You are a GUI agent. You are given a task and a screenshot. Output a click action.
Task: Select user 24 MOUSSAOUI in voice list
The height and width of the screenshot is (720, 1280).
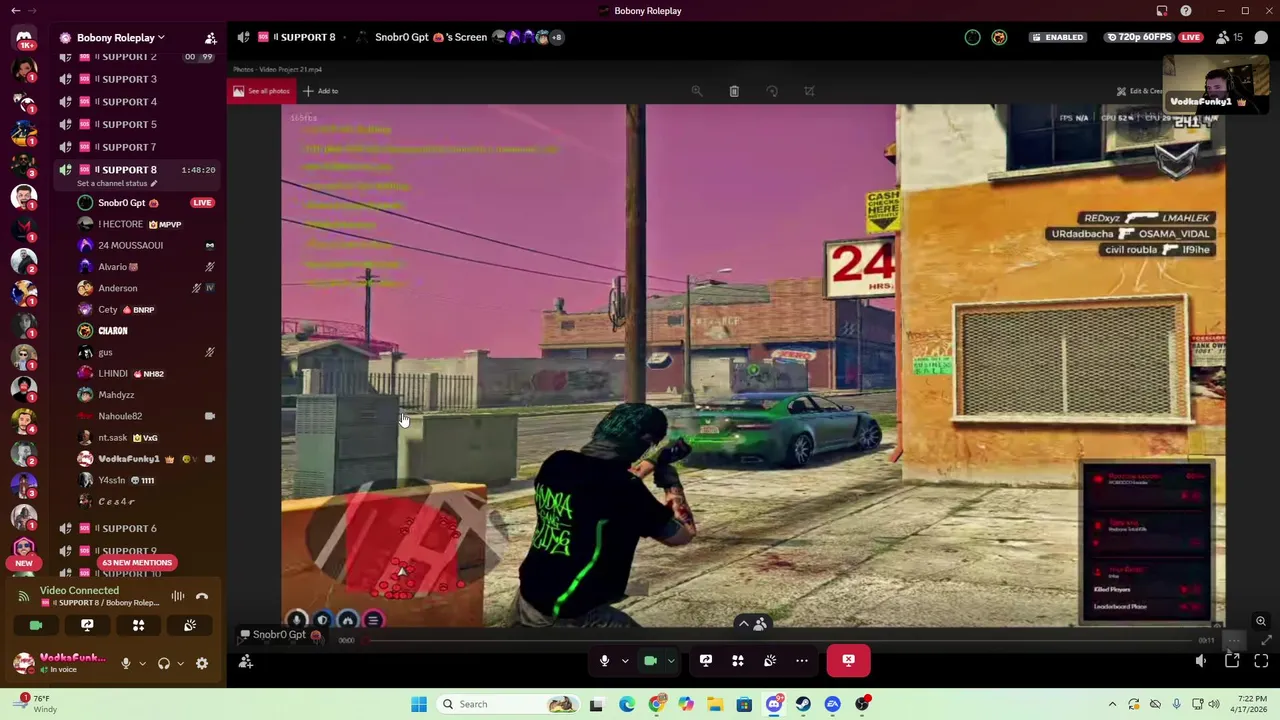147,245
